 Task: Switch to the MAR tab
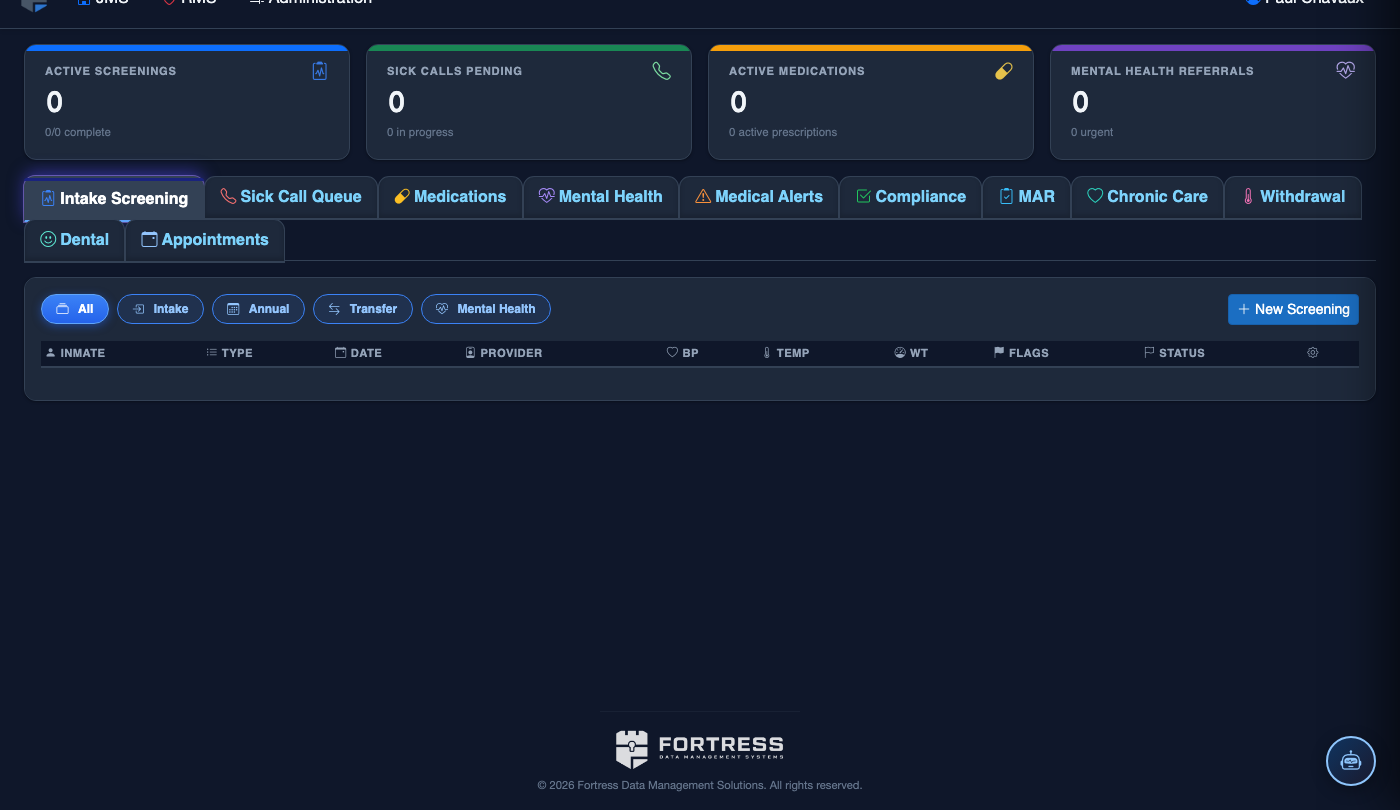click(1027, 197)
